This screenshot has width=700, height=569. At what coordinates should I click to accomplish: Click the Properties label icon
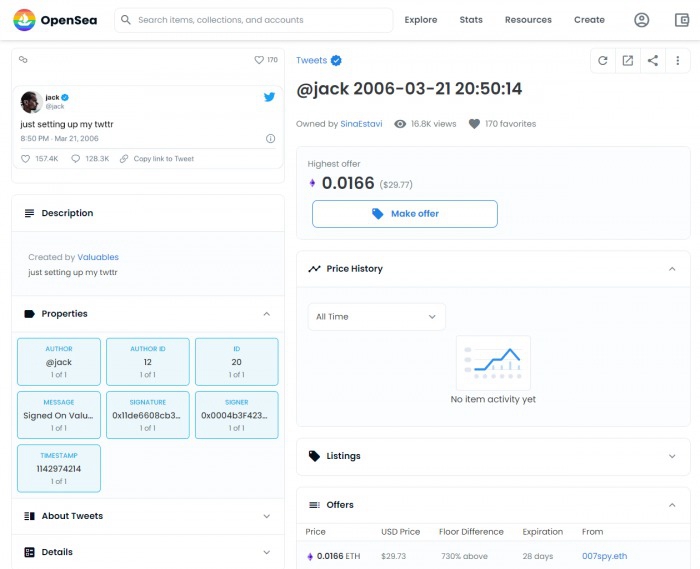click(29, 314)
